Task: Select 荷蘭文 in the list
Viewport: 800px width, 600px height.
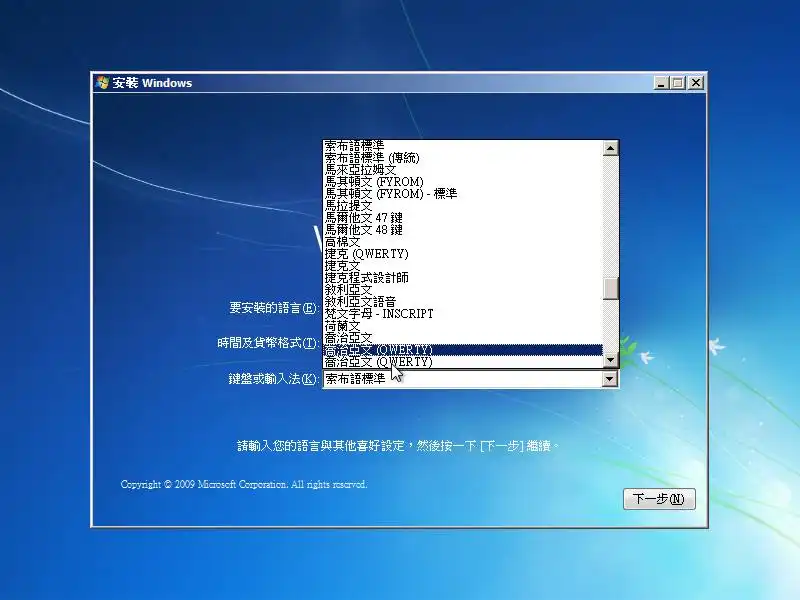Action: pyautogui.click(x=463, y=326)
